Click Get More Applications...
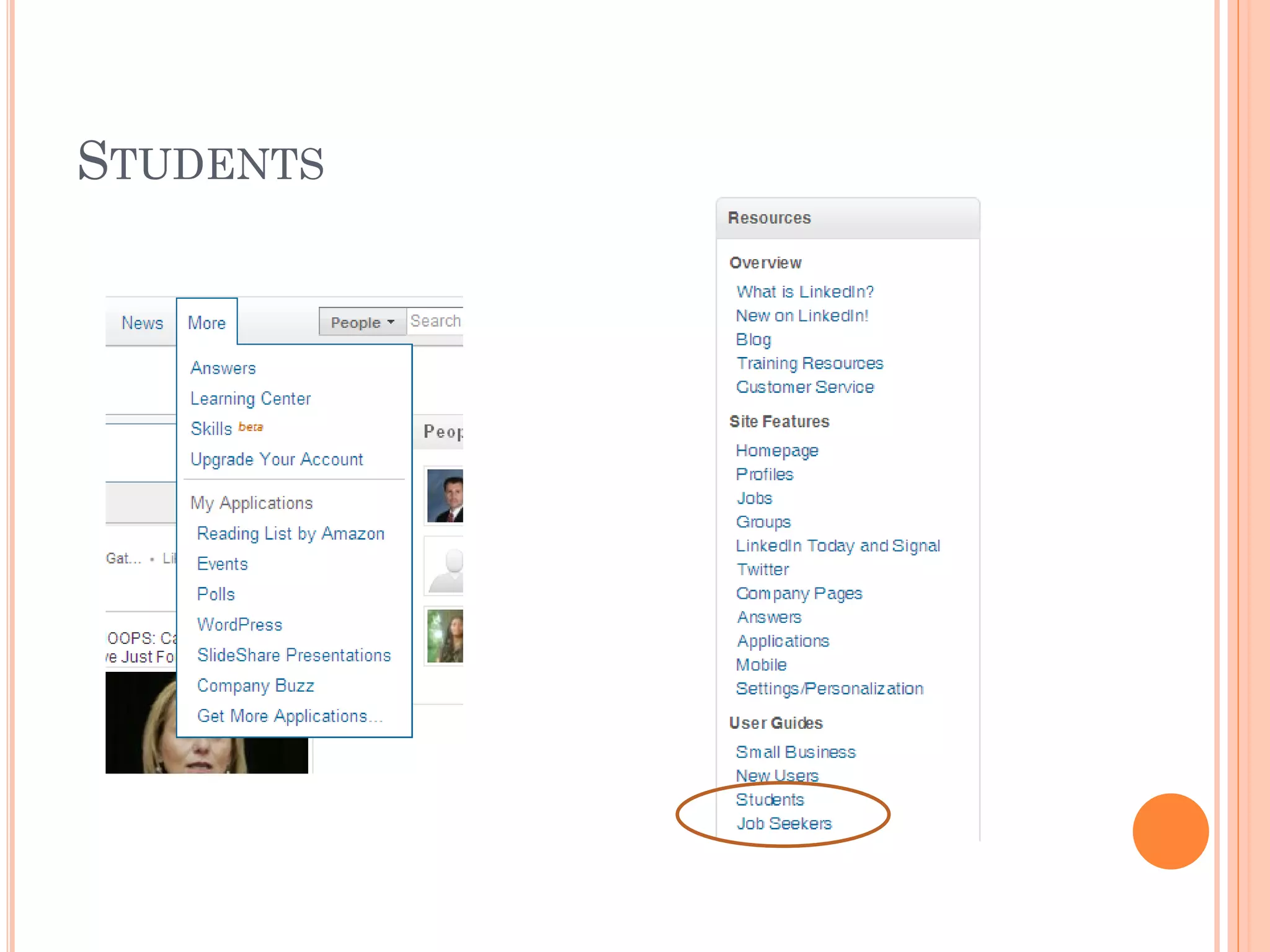Viewport: 1270px width, 952px height. [x=290, y=716]
